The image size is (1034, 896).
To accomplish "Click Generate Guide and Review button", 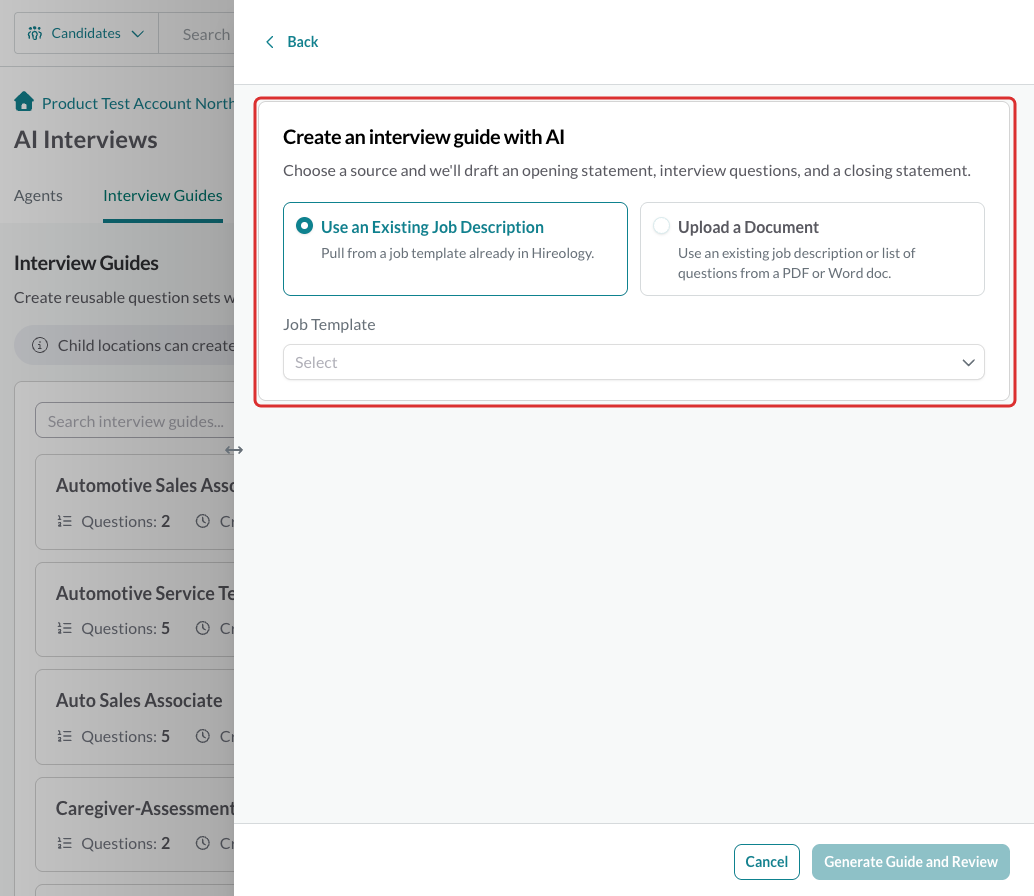I will (x=911, y=862).
